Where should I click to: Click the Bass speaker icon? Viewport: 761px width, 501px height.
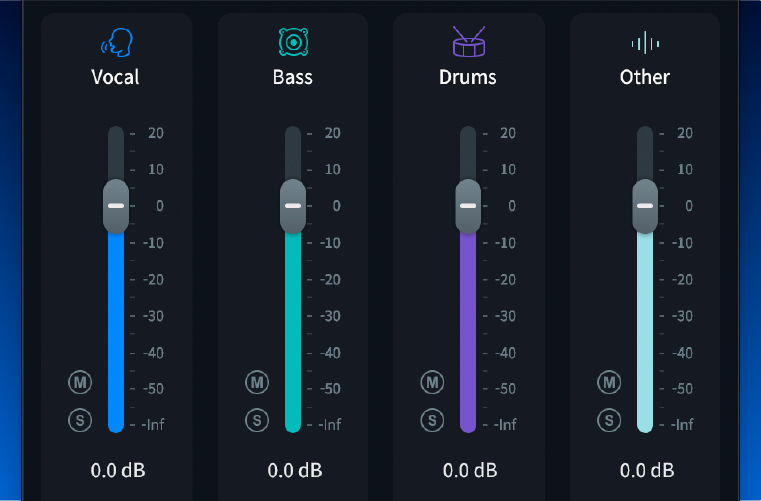(293, 42)
